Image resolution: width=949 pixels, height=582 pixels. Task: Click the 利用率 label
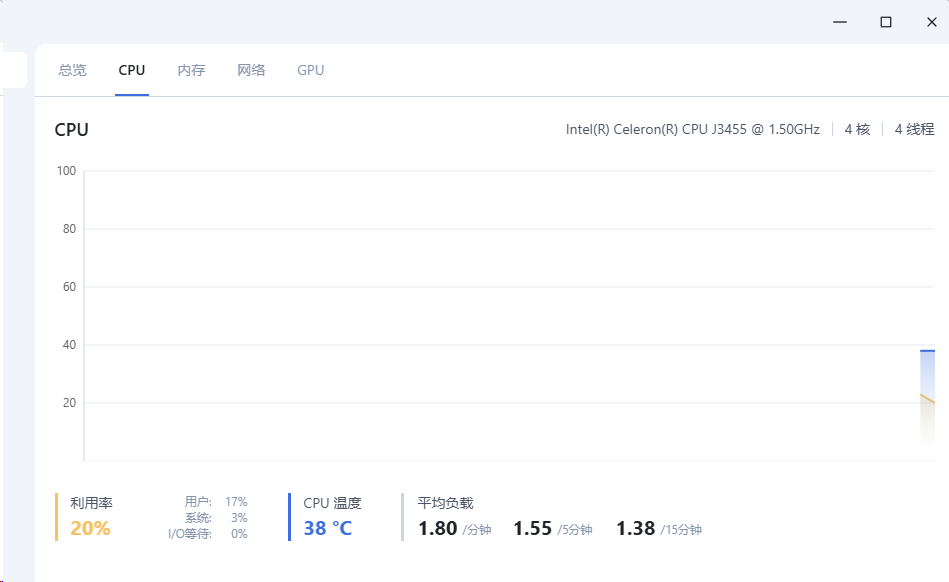(91, 503)
